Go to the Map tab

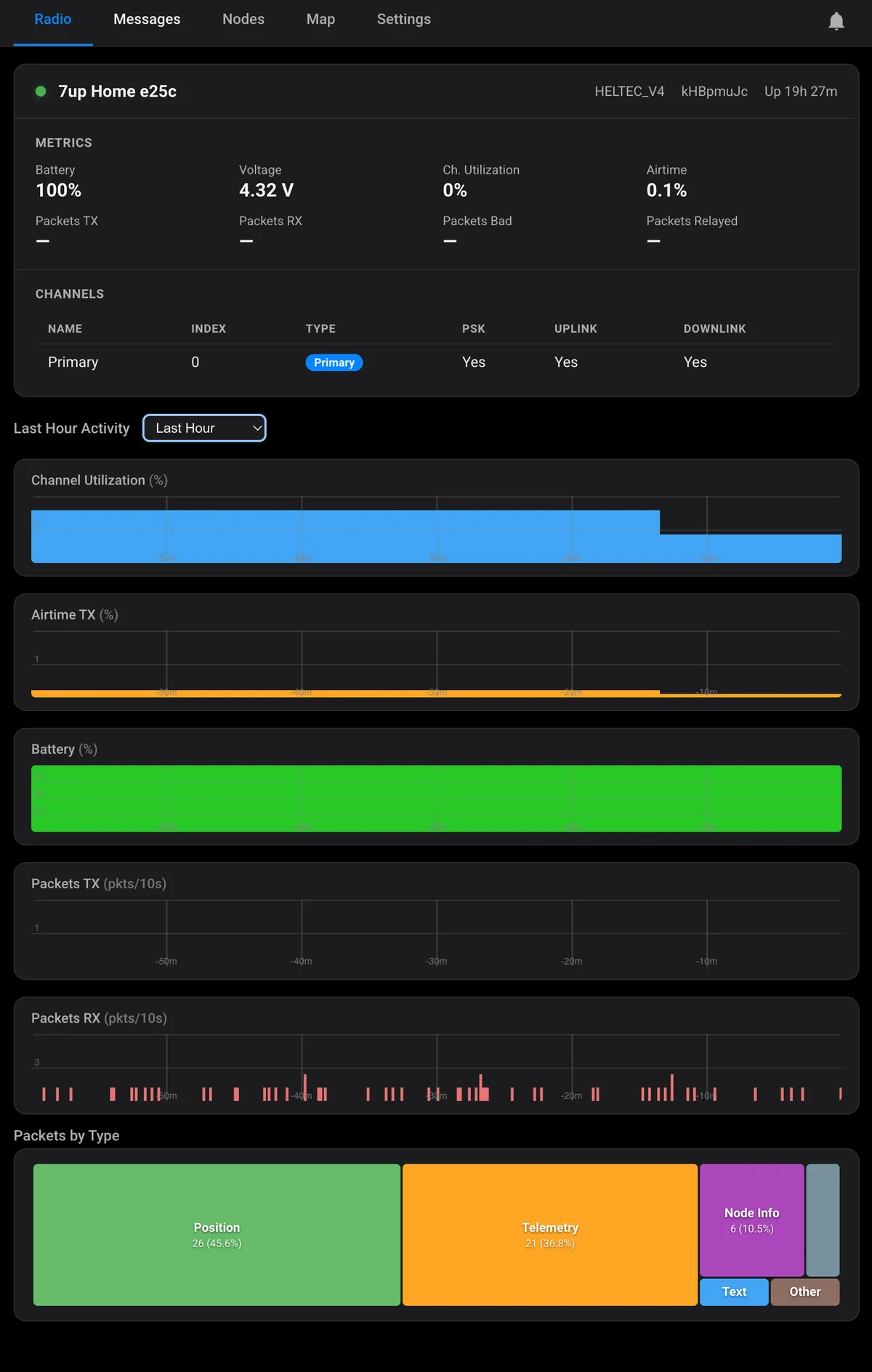[x=320, y=20]
